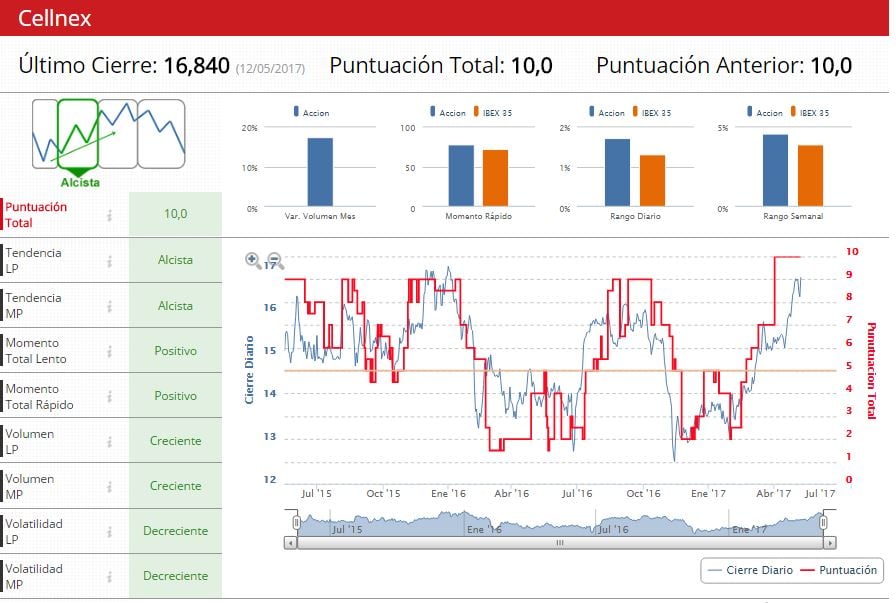
Task: Click orange IBEX 35 bar in Momento Rápido
Action: pyautogui.click(x=495, y=178)
